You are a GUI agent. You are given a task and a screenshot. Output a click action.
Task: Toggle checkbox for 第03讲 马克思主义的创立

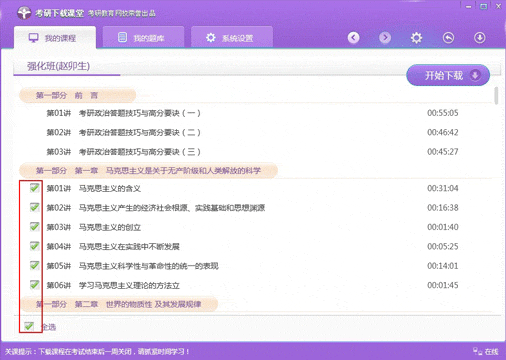pyautogui.click(x=34, y=226)
